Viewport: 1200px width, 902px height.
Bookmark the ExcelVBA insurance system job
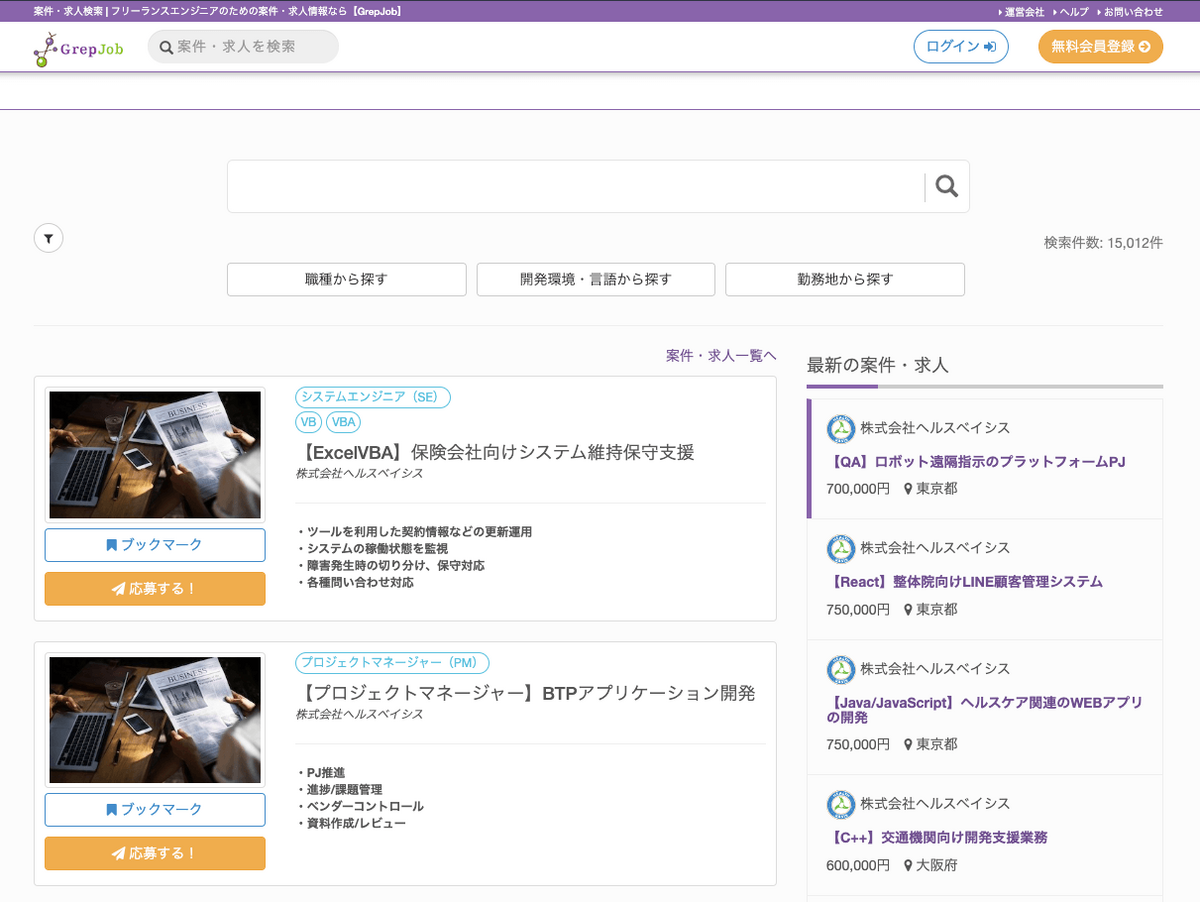coord(155,545)
